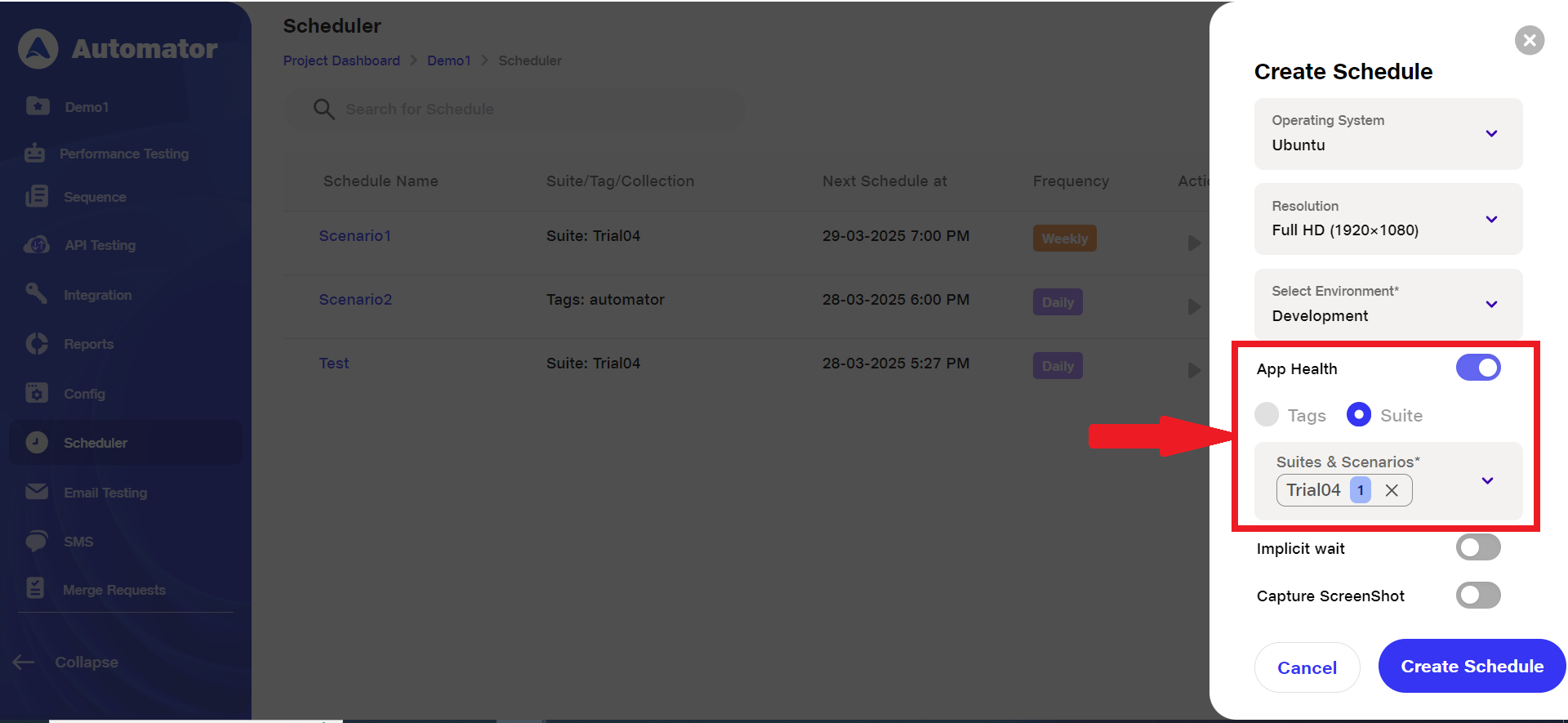Screen dimensions: 1568x723
Task: Open Demo1 breadcrumb link
Action: click(449, 60)
